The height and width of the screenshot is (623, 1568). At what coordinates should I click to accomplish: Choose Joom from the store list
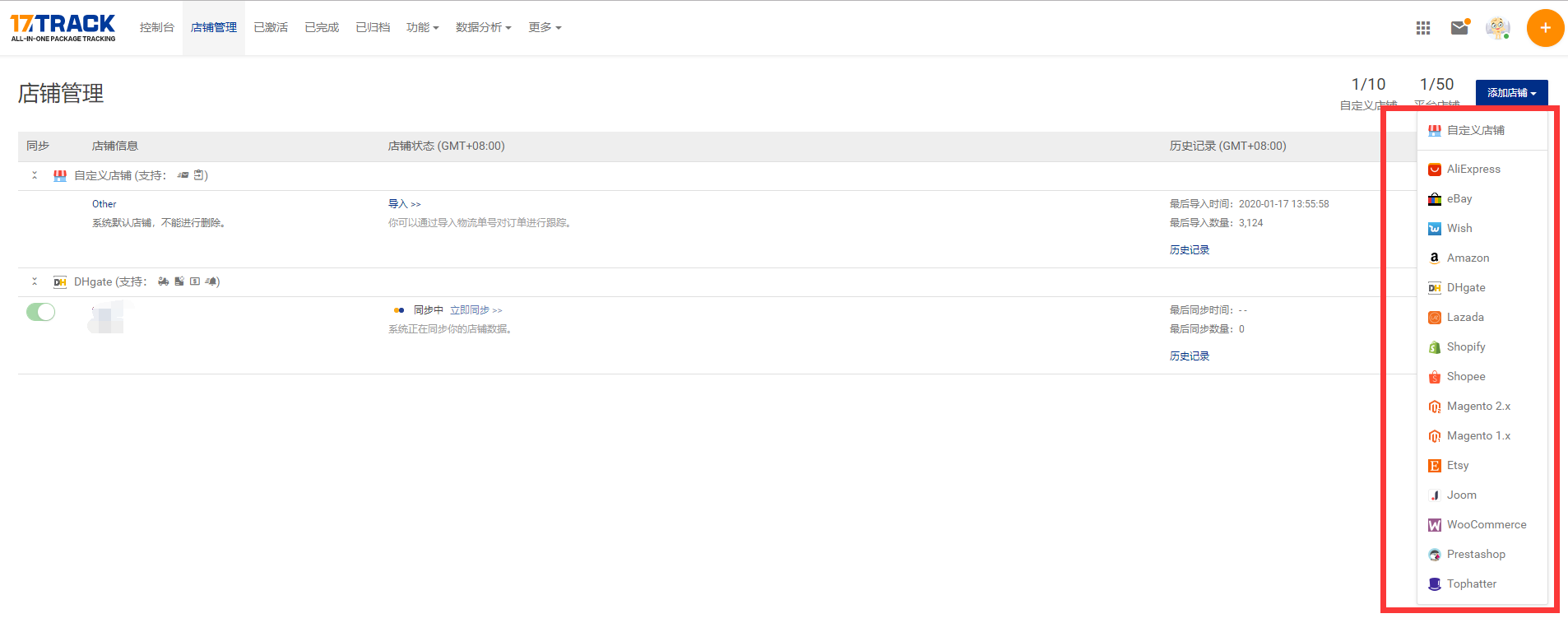pos(1482,495)
